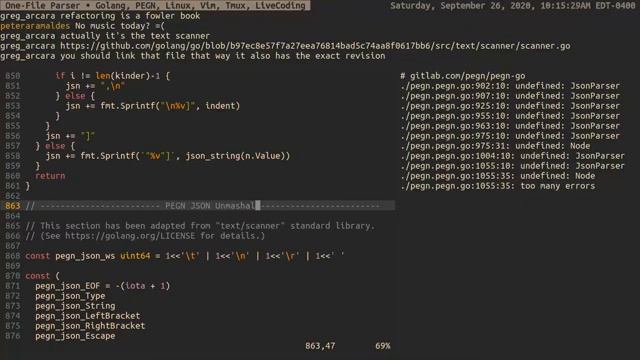Click 'pegn_json_Escape' on line 876
This screenshot has width=640, height=360.
point(75,336)
